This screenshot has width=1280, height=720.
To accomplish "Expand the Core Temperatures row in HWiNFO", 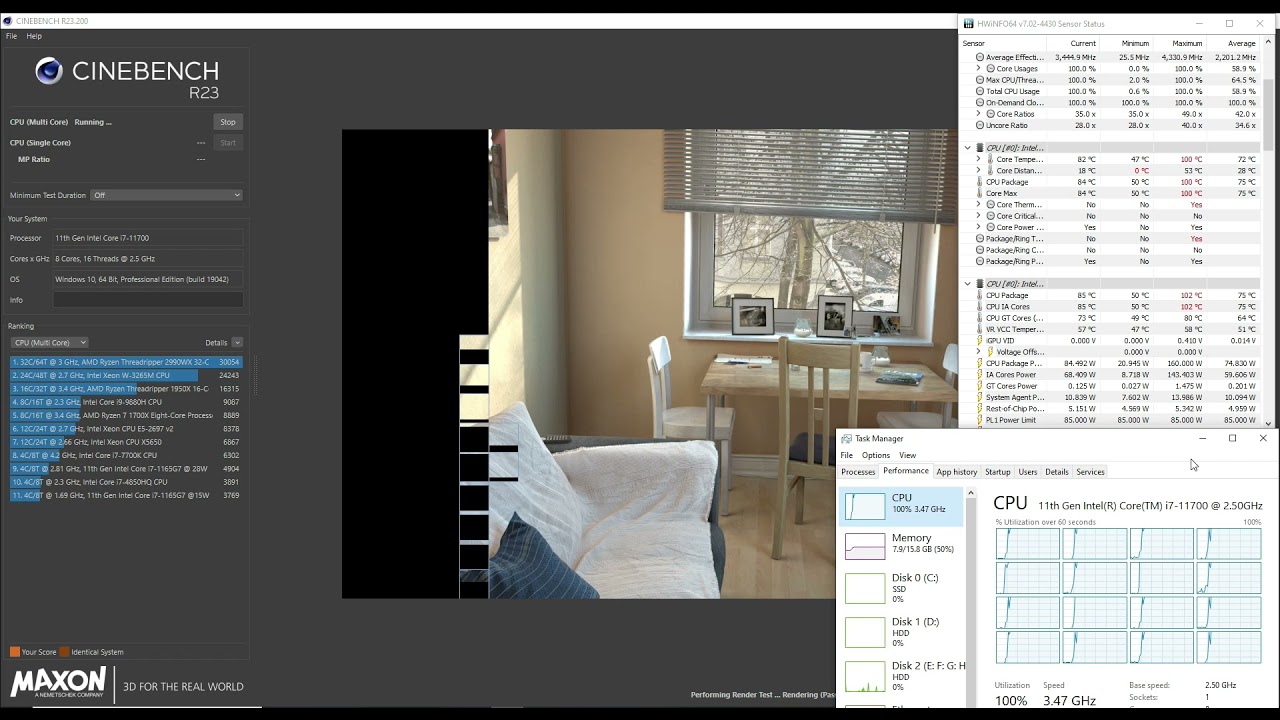I will point(978,159).
